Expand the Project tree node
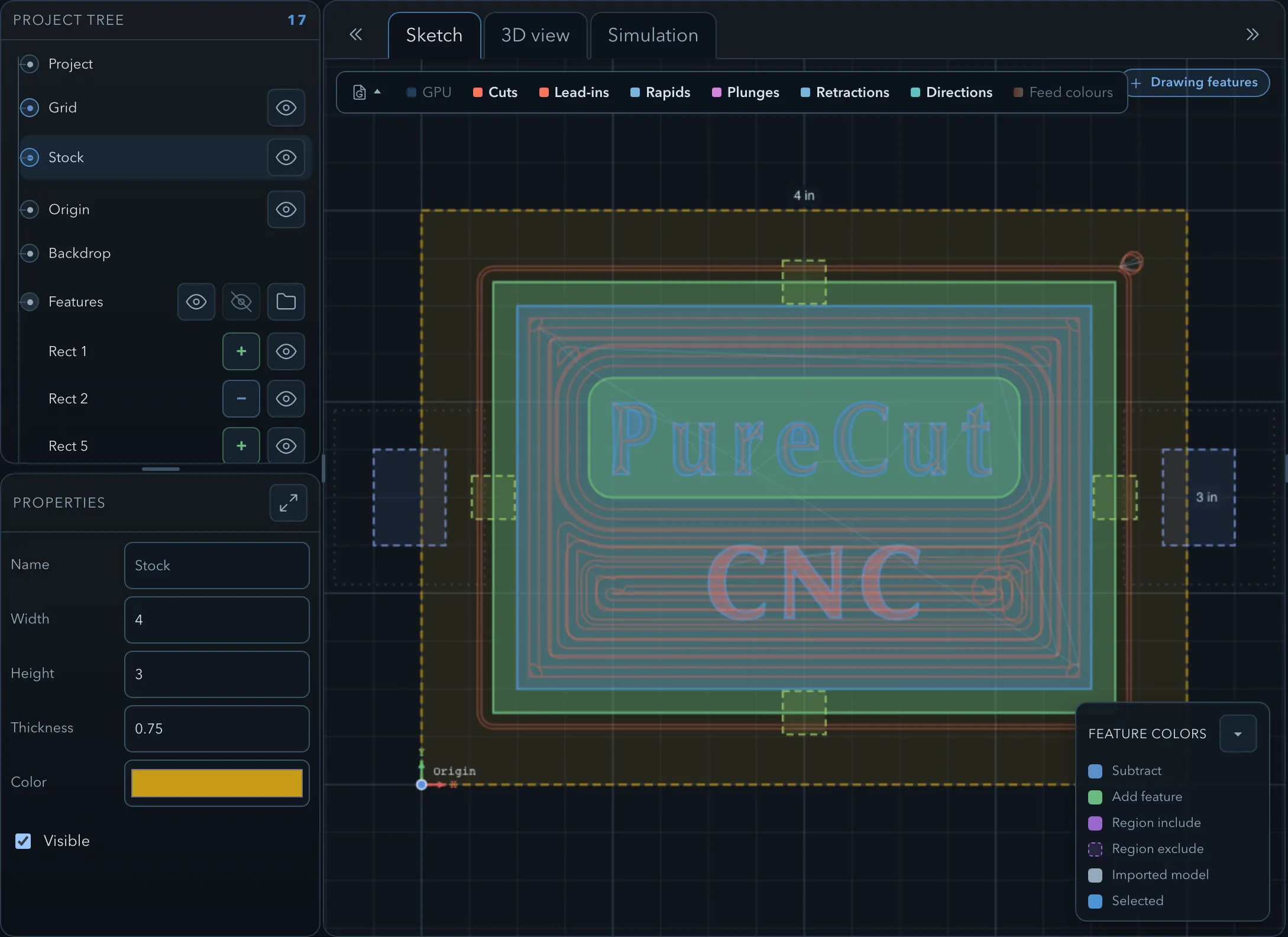Image resolution: width=1288 pixels, height=937 pixels. (x=29, y=64)
